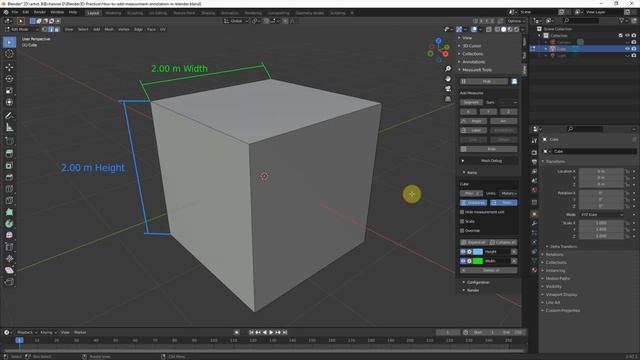Toggle visibility of Height measure
The height and width of the screenshot is (360, 640).
point(463,252)
